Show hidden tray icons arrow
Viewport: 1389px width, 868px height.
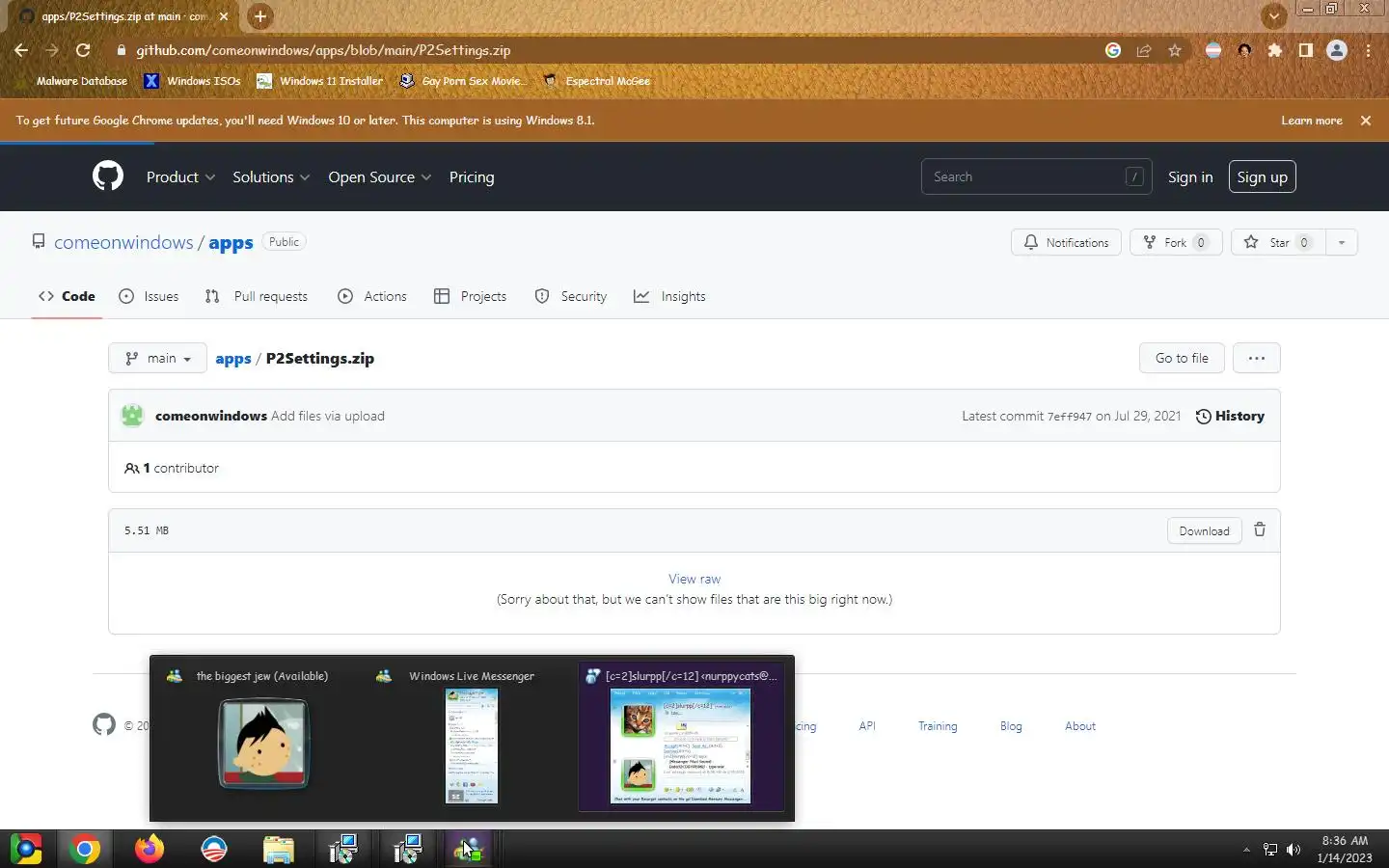1246,850
